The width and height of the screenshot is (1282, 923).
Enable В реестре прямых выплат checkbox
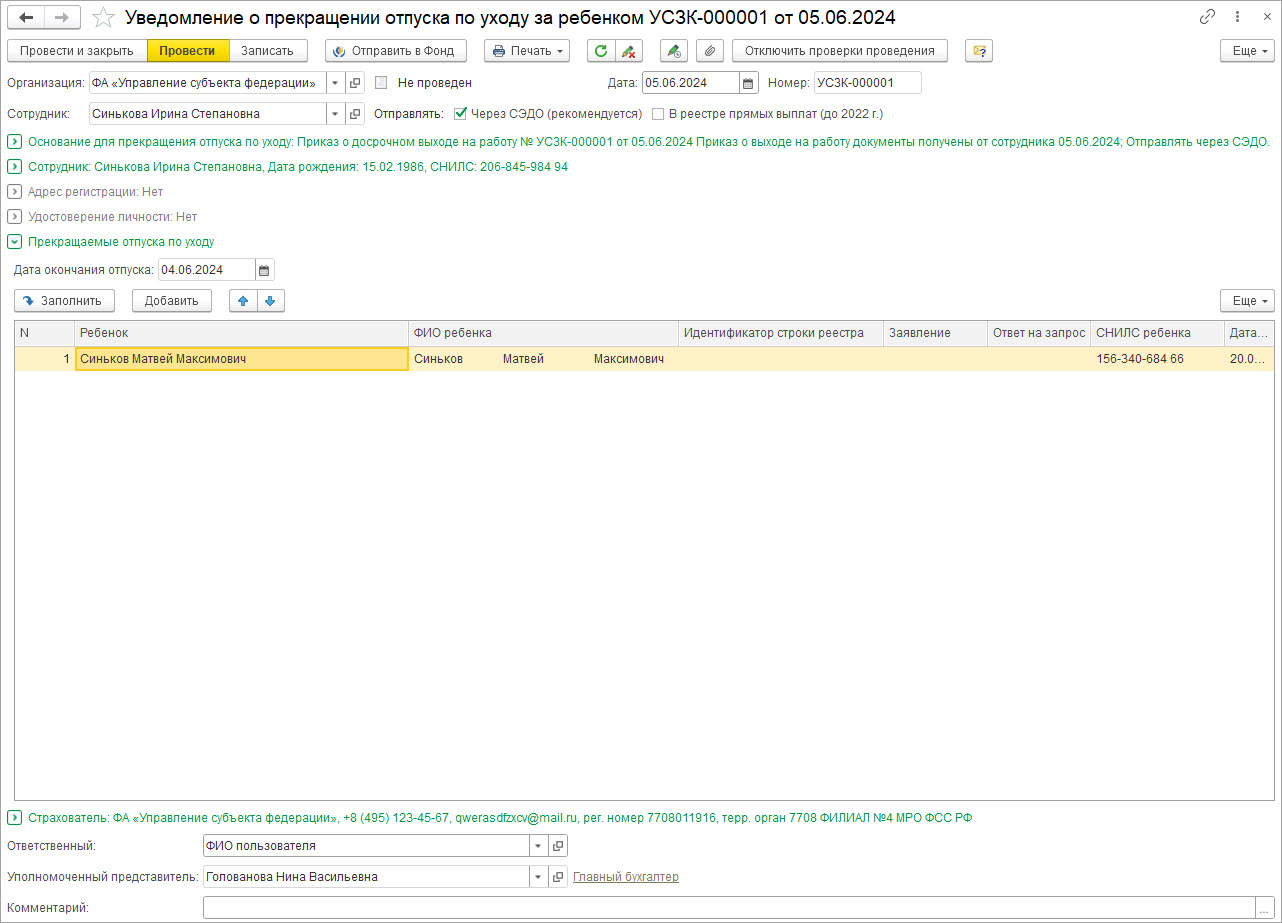point(658,114)
